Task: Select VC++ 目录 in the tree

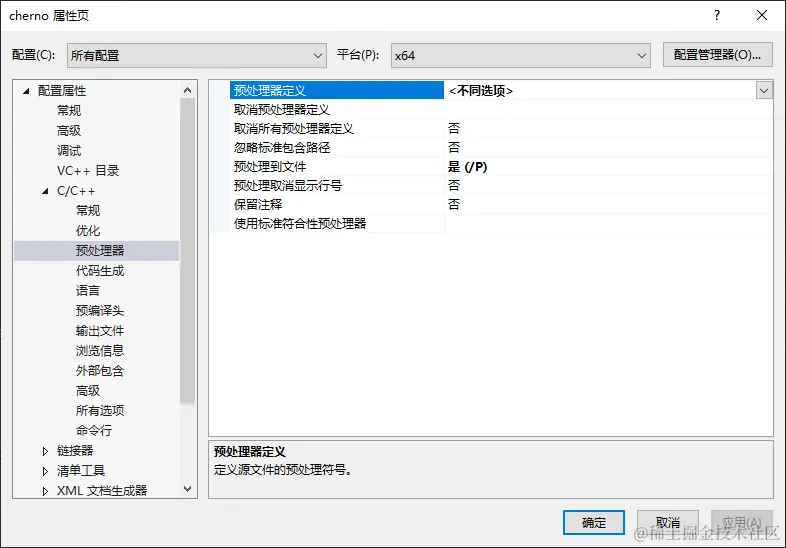Action: 88,170
